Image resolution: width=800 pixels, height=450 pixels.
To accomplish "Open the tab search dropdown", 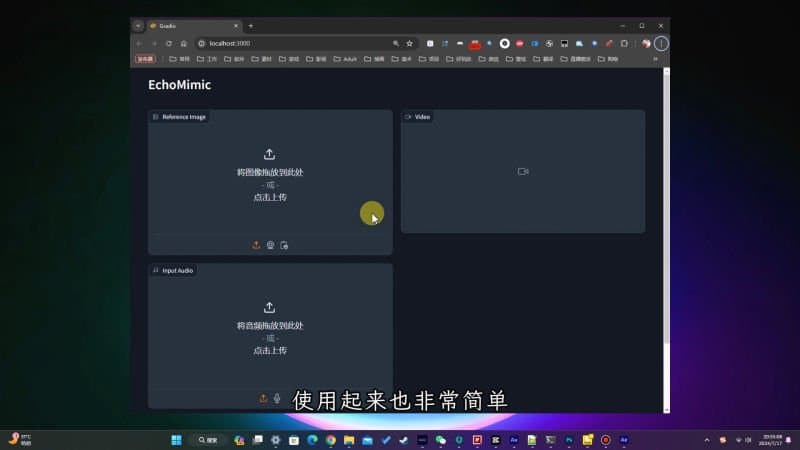I will [138, 26].
